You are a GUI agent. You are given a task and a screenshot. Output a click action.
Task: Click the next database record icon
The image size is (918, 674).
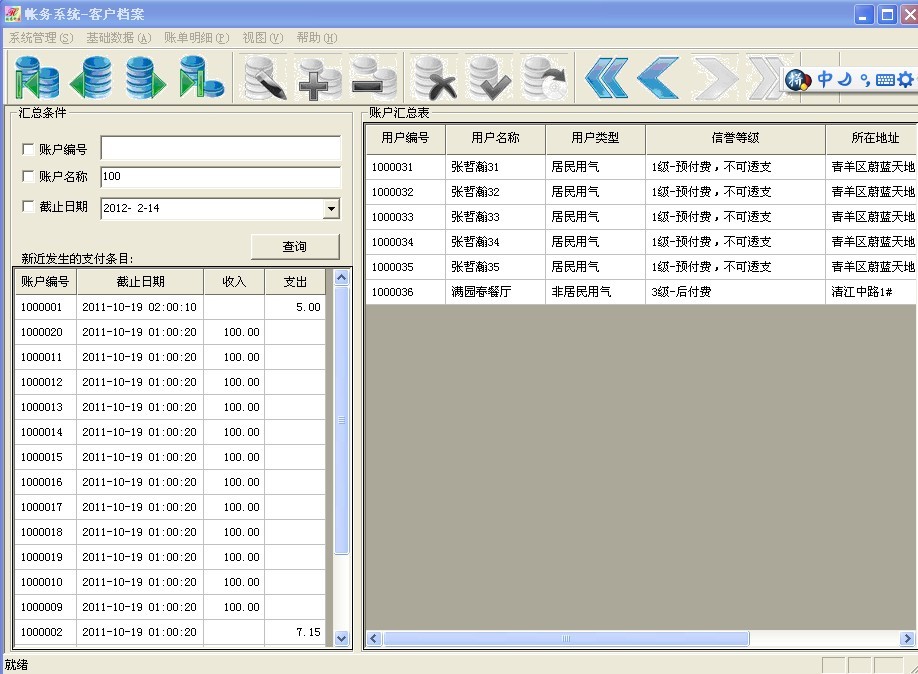[146, 77]
